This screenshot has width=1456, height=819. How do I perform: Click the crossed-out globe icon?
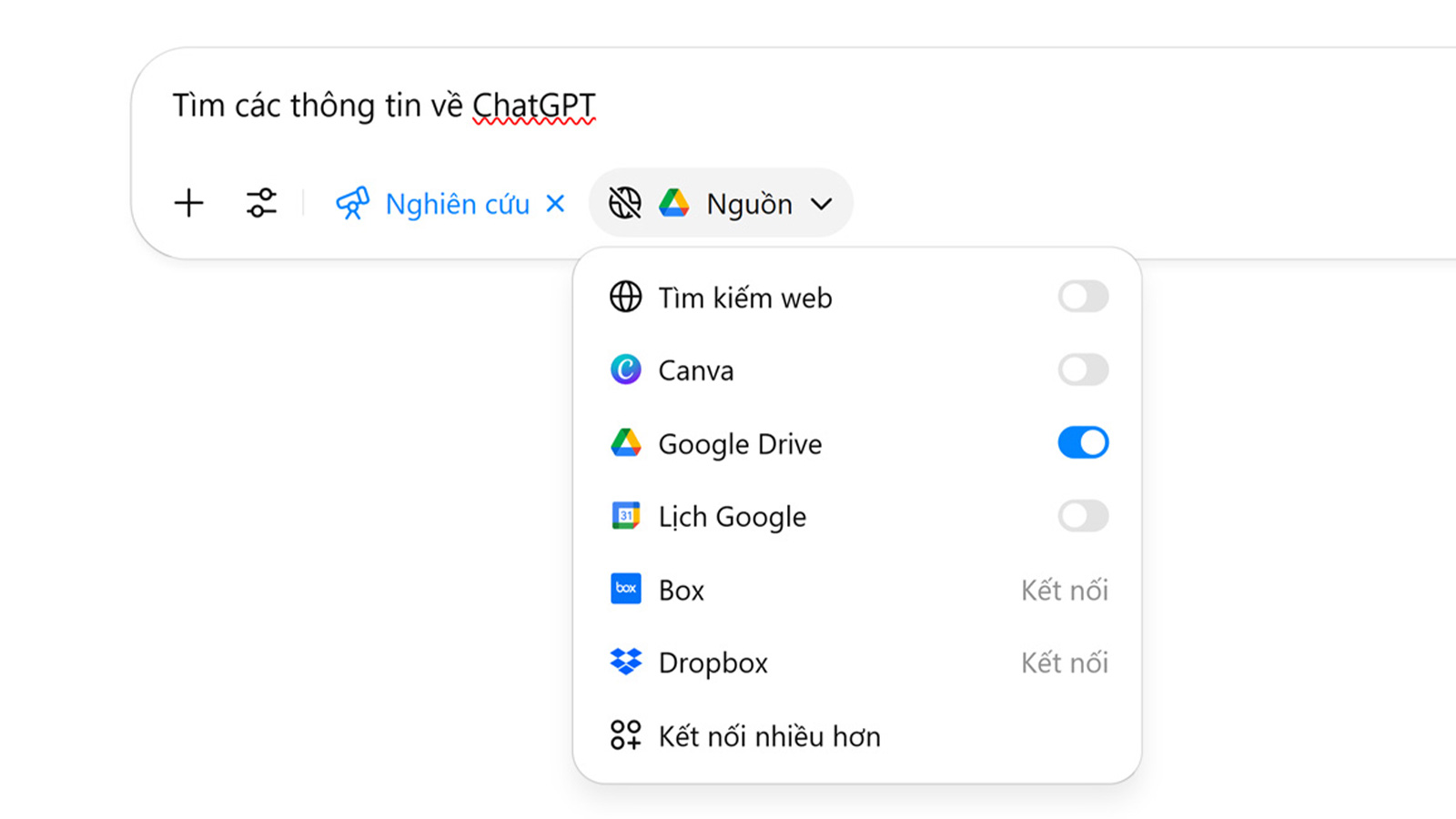625,203
